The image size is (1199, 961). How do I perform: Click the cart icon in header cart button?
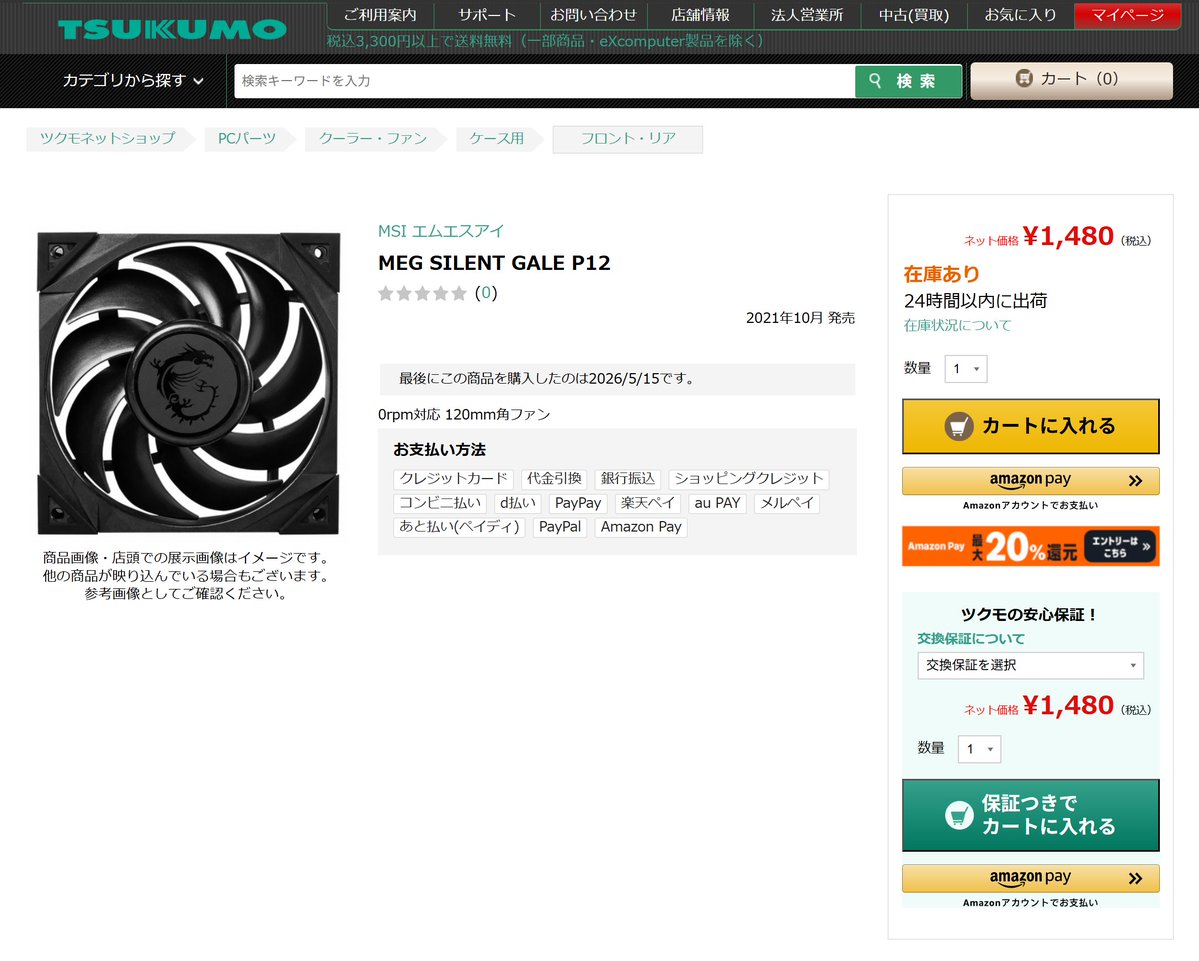click(1024, 78)
